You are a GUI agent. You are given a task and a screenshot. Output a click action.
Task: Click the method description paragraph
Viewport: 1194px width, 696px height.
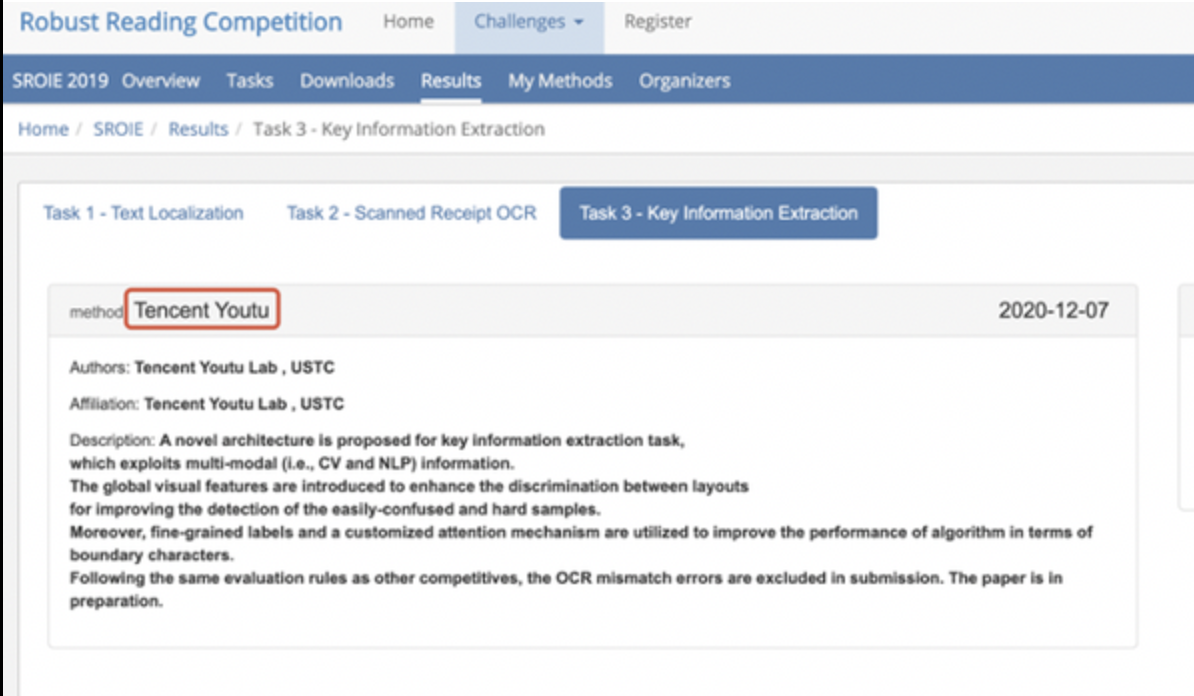pos(580,521)
